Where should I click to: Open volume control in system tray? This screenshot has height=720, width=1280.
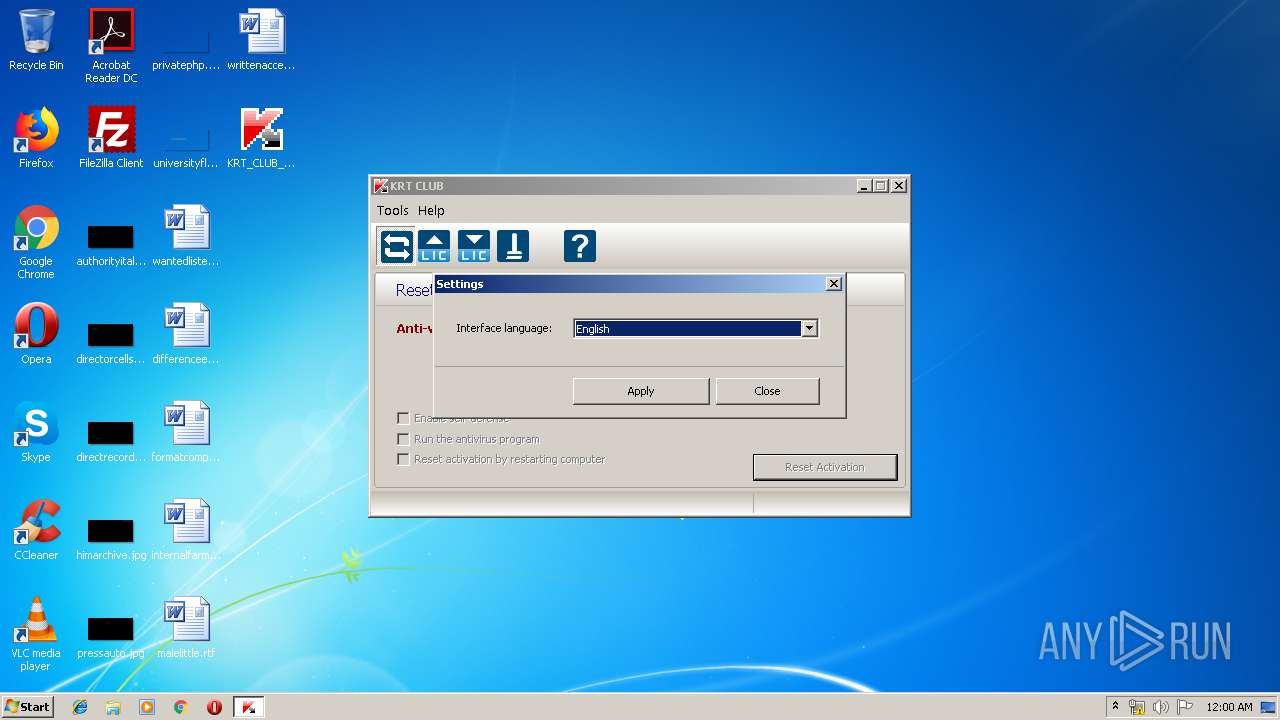click(x=1161, y=707)
